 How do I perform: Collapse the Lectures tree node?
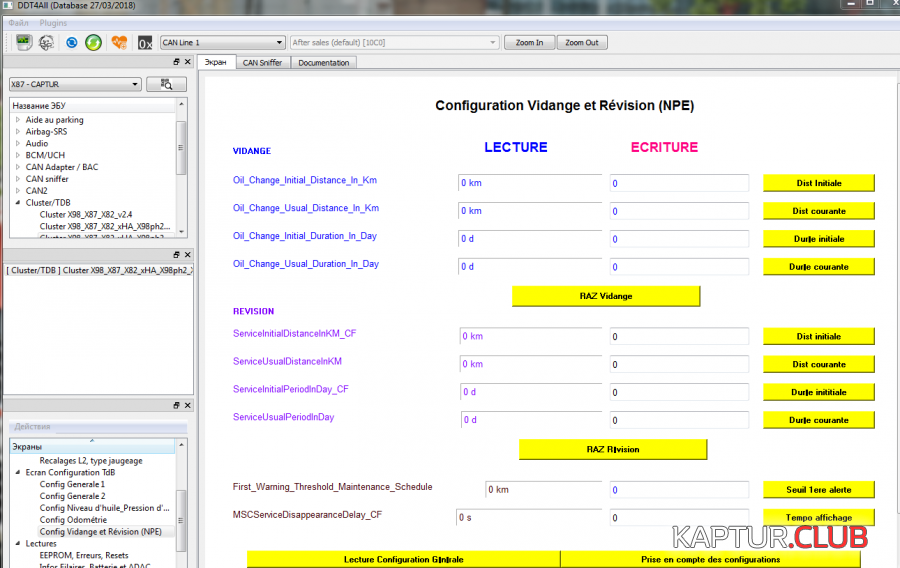coord(18,543)
